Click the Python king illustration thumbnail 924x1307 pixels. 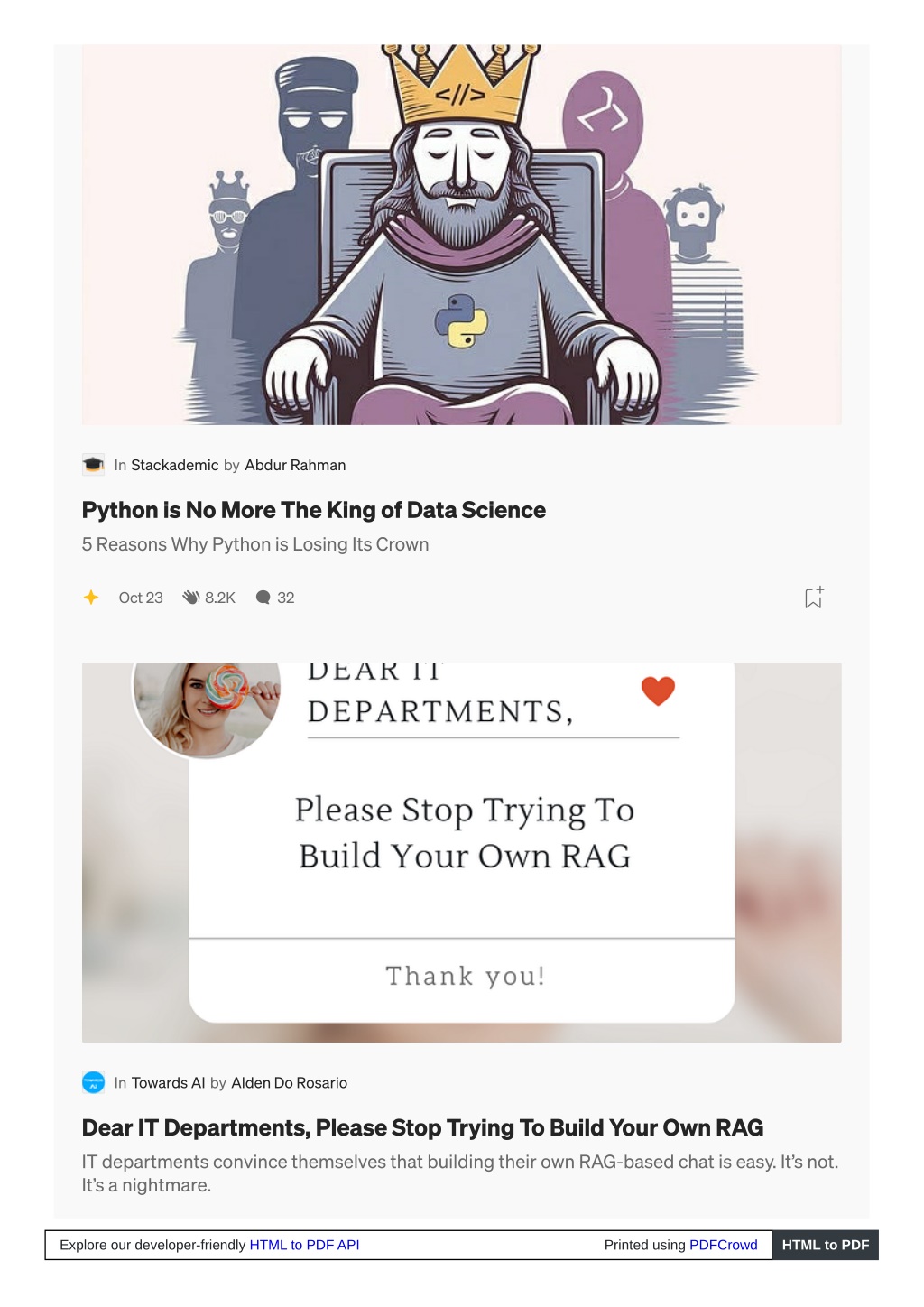click(x=462, y=235)
